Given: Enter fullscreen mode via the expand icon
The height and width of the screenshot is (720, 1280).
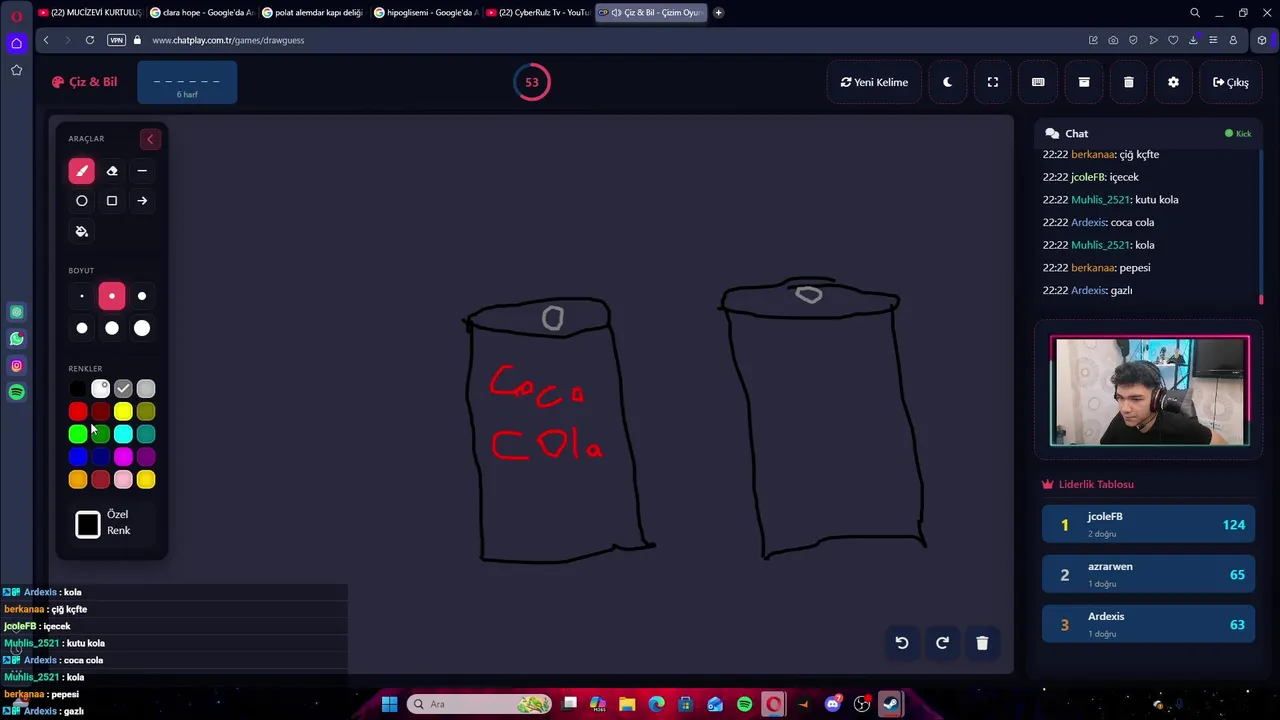Looking at the screenshot, I should tap(993, 82).
